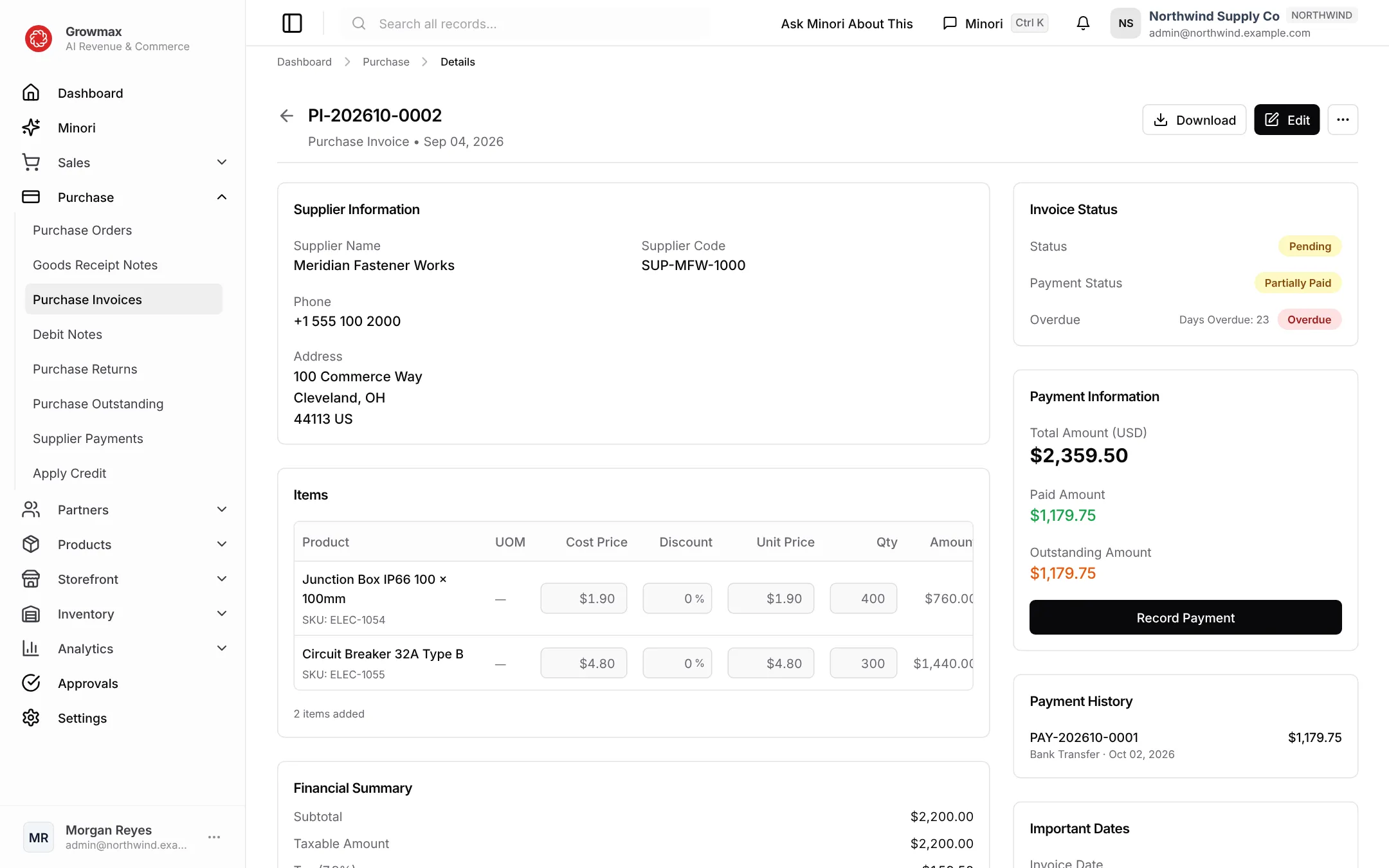Toggle the sidebar panel icon
This screenshot has width=1389, height=868.
click(x=292, y=23)
